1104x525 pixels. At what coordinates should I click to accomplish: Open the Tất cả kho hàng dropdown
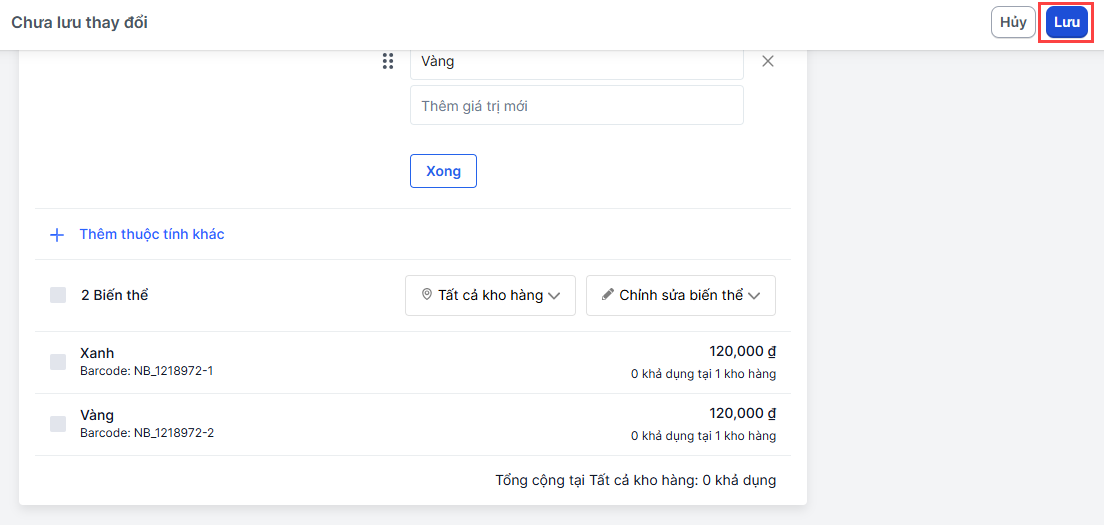pos(490,295)
